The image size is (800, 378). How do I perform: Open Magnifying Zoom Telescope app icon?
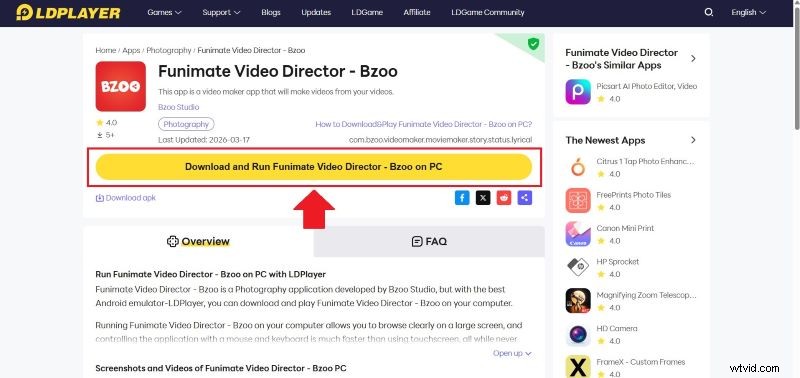click(x=578, y=301)
